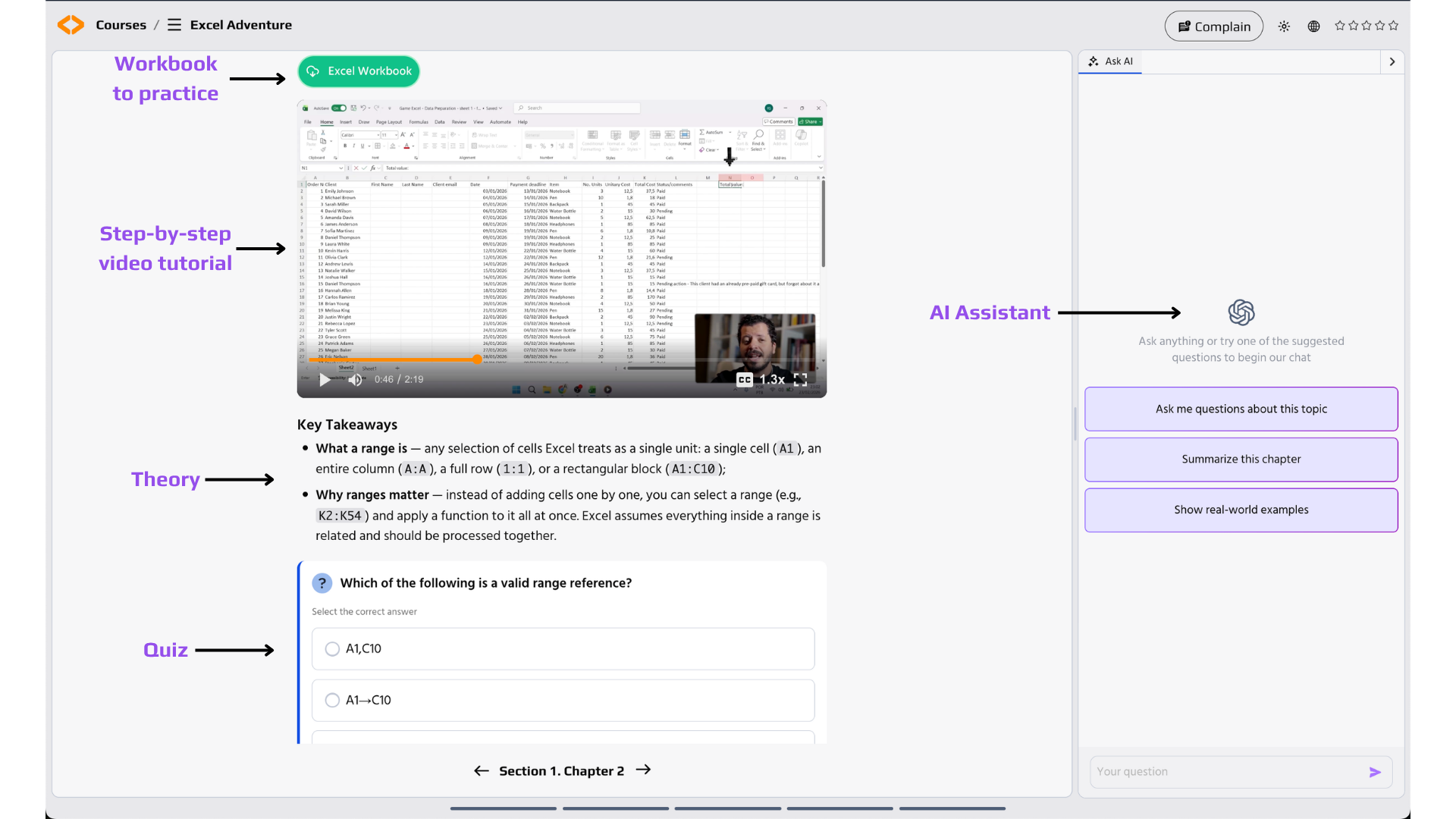This screenshot has height=819, width=1456.
Task: Change the 1.3x playback speed
Action: (772, 380)
